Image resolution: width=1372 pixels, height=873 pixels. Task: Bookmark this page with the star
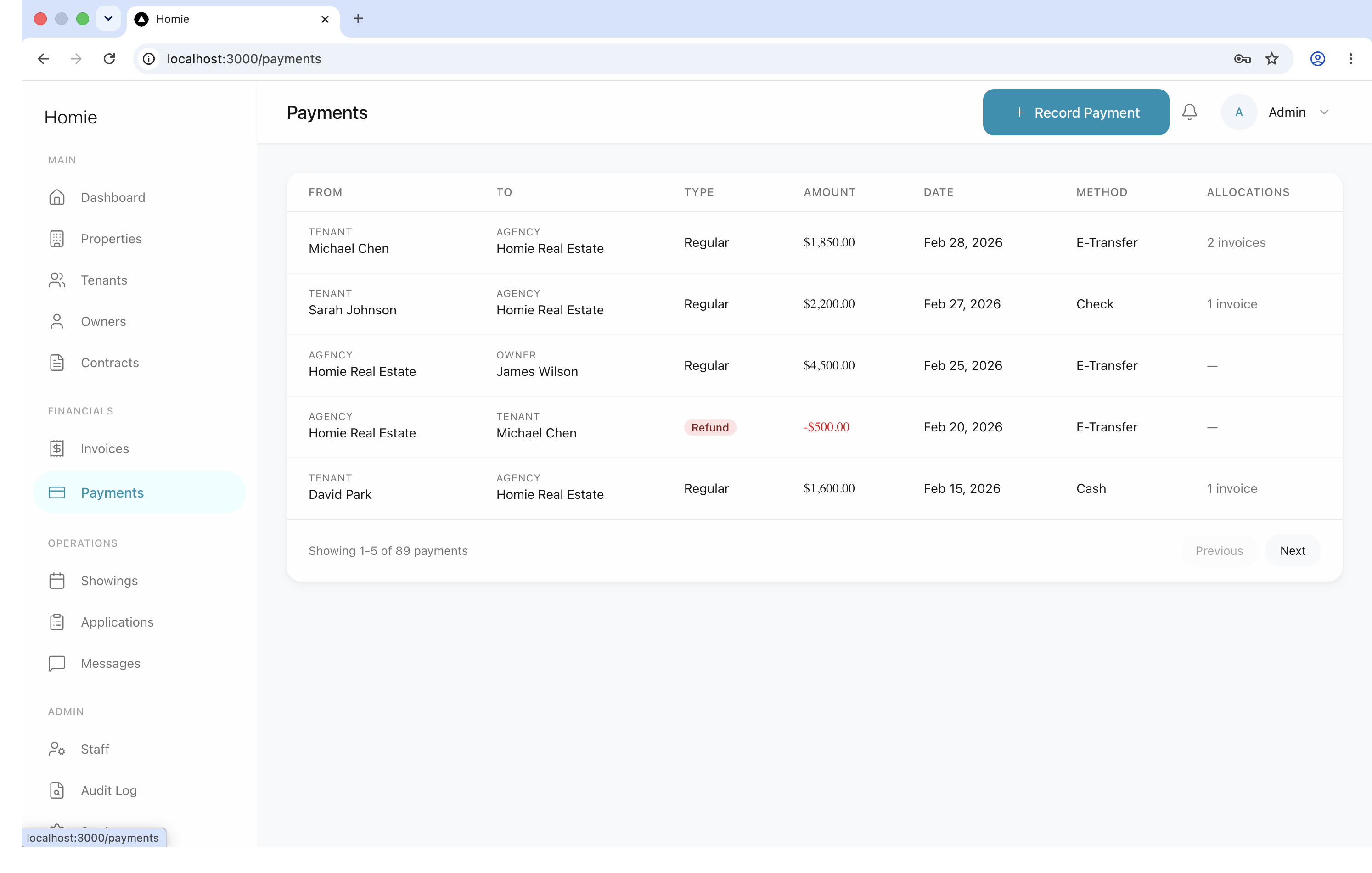click(x=1272, y=59)
